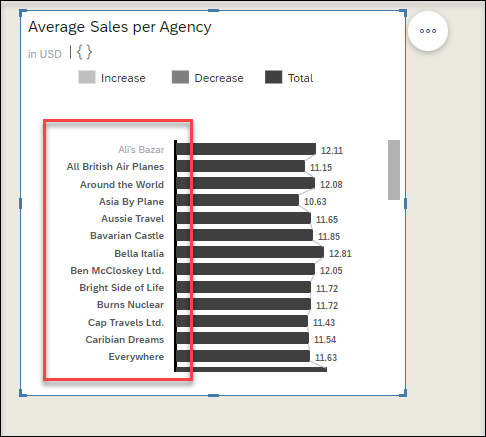Viewport: 486px width, 437px height.
Task: Click the bottom-right corner resize handle
Action: [403, 393]
